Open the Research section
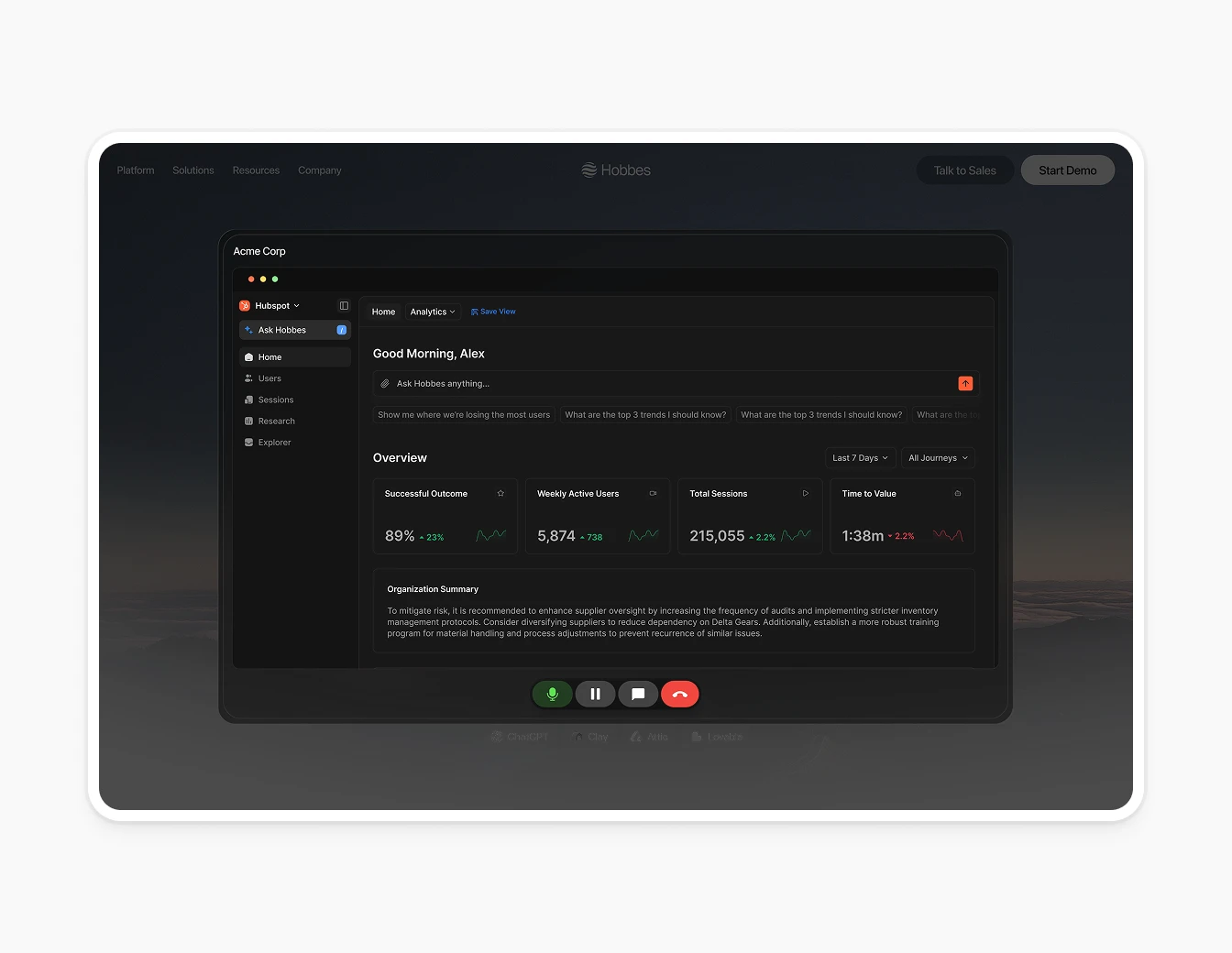Screen dimensions: 1232x953 (x=275, y=421)
